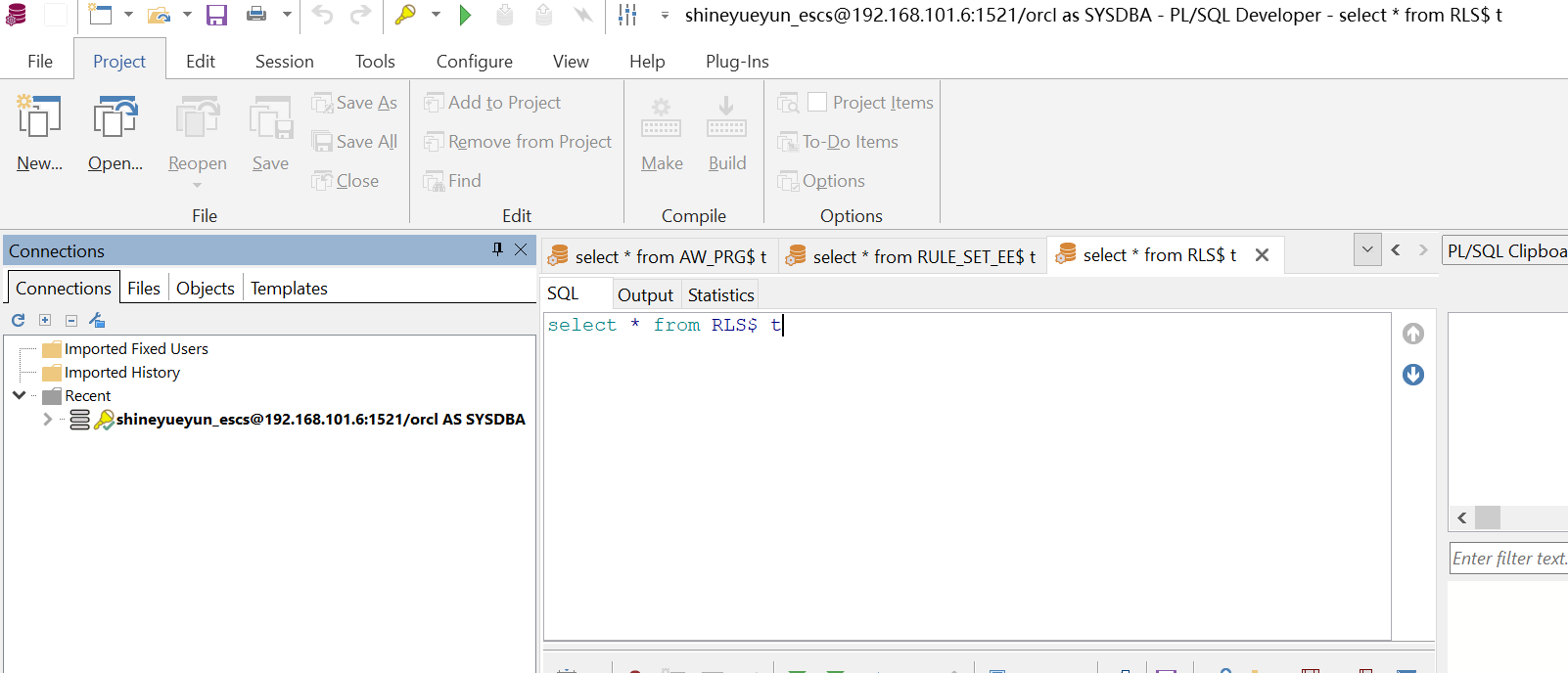
Task: Switch to the Templates tab
Action: point(289,289)
